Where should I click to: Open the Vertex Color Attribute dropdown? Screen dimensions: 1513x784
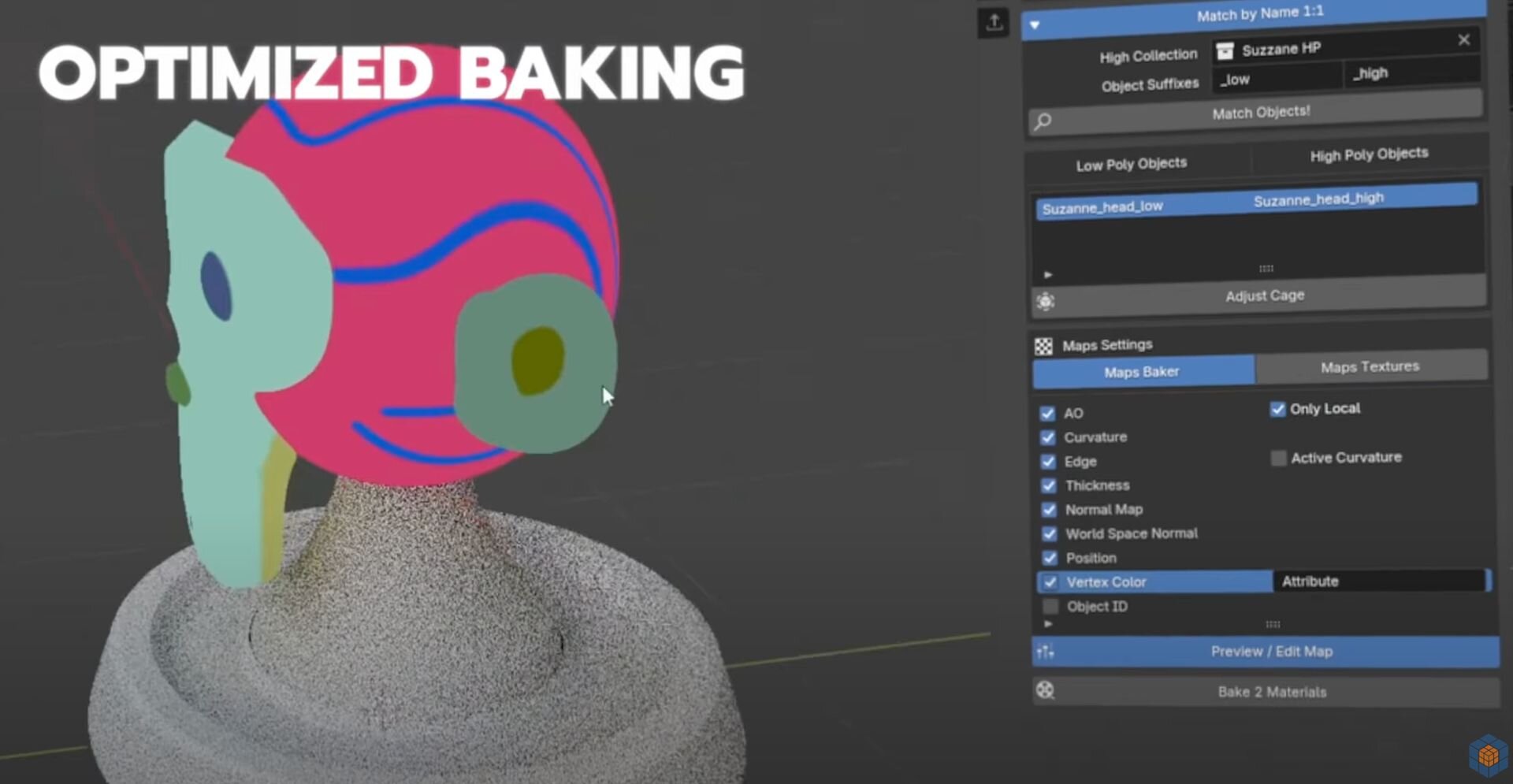tap(1381, 581)
